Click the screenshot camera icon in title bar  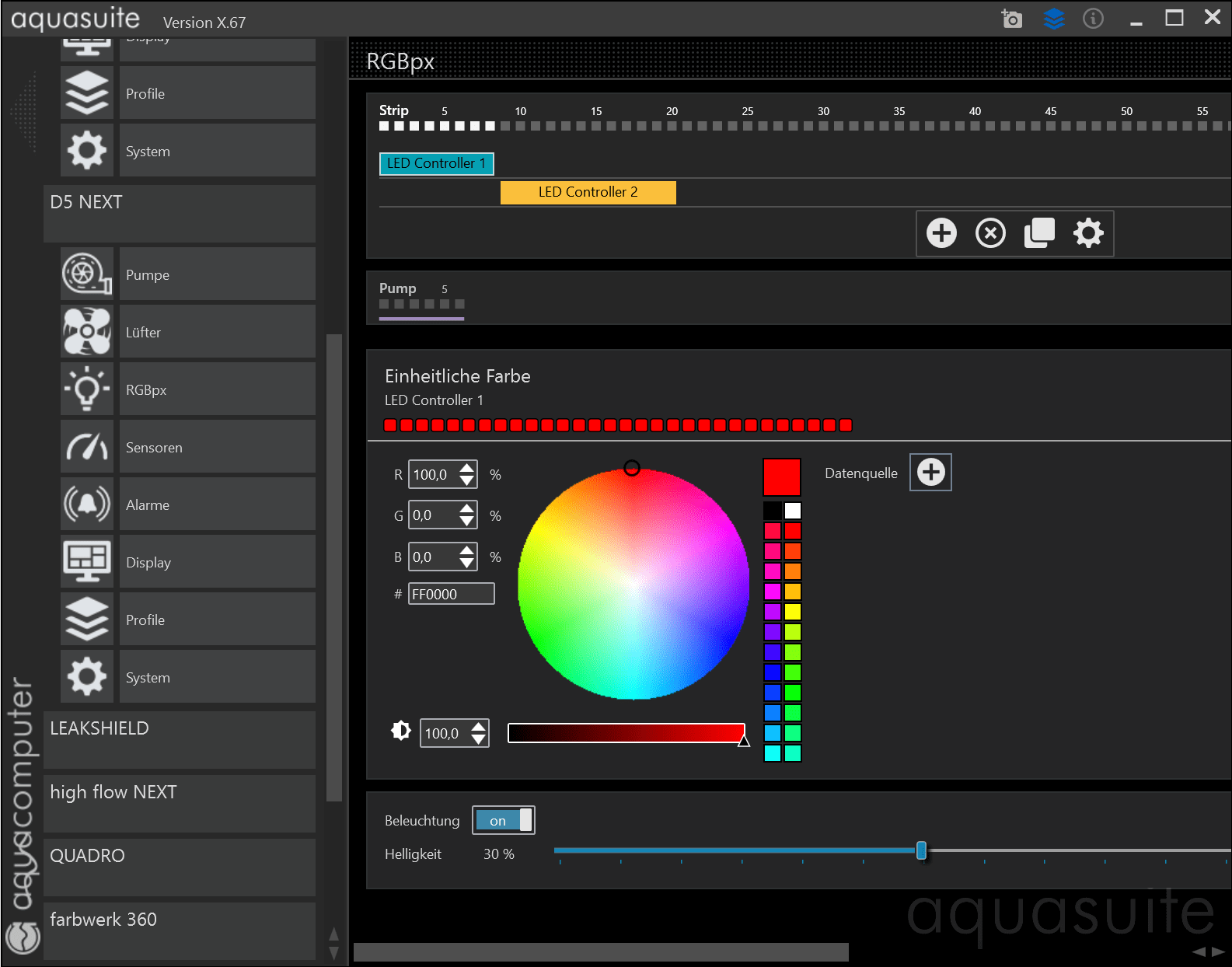pyautogui.click(x=1011, y=18)
